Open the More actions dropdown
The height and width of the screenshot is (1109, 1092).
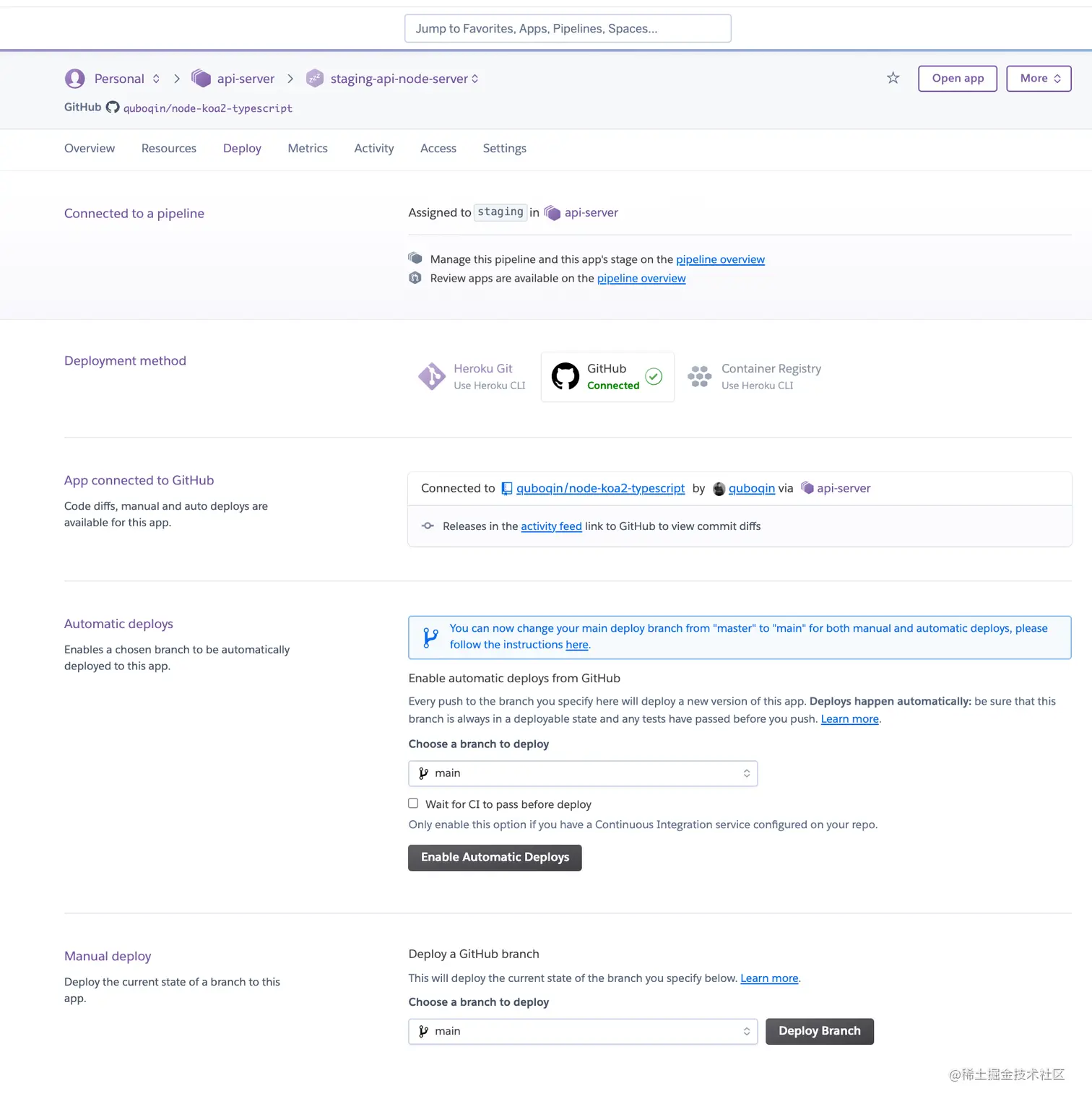click(x=1039, y=78)
